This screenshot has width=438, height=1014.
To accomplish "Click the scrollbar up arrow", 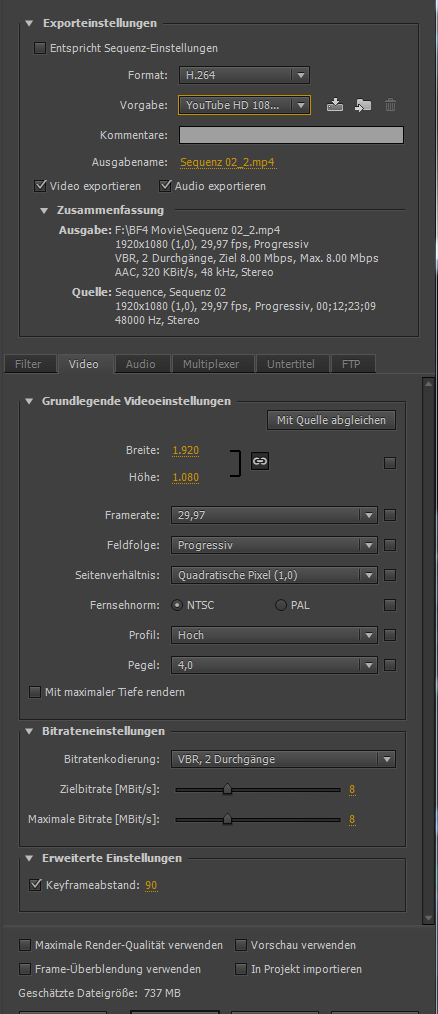I will [428, 383].
